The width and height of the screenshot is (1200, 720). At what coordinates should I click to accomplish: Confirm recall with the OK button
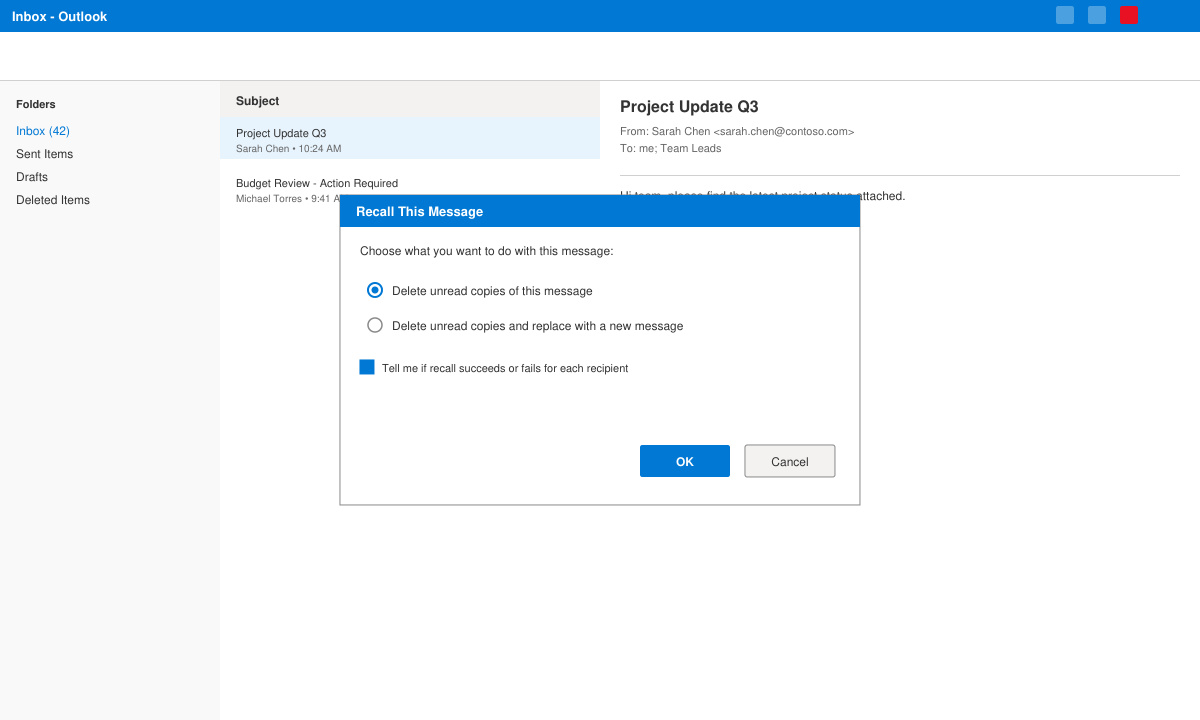click(x=685, y=461)
